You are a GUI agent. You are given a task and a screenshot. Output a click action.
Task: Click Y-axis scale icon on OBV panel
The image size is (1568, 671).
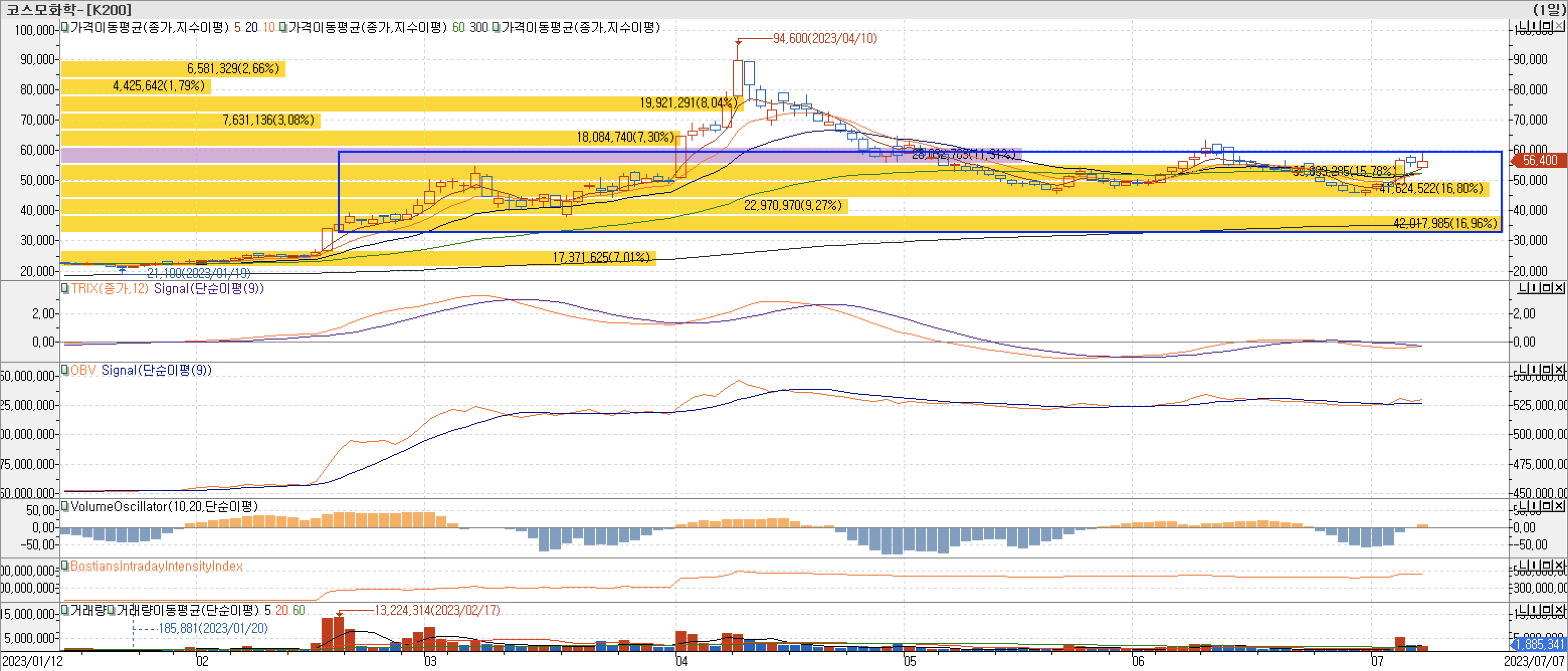[x=1523, y=369]
